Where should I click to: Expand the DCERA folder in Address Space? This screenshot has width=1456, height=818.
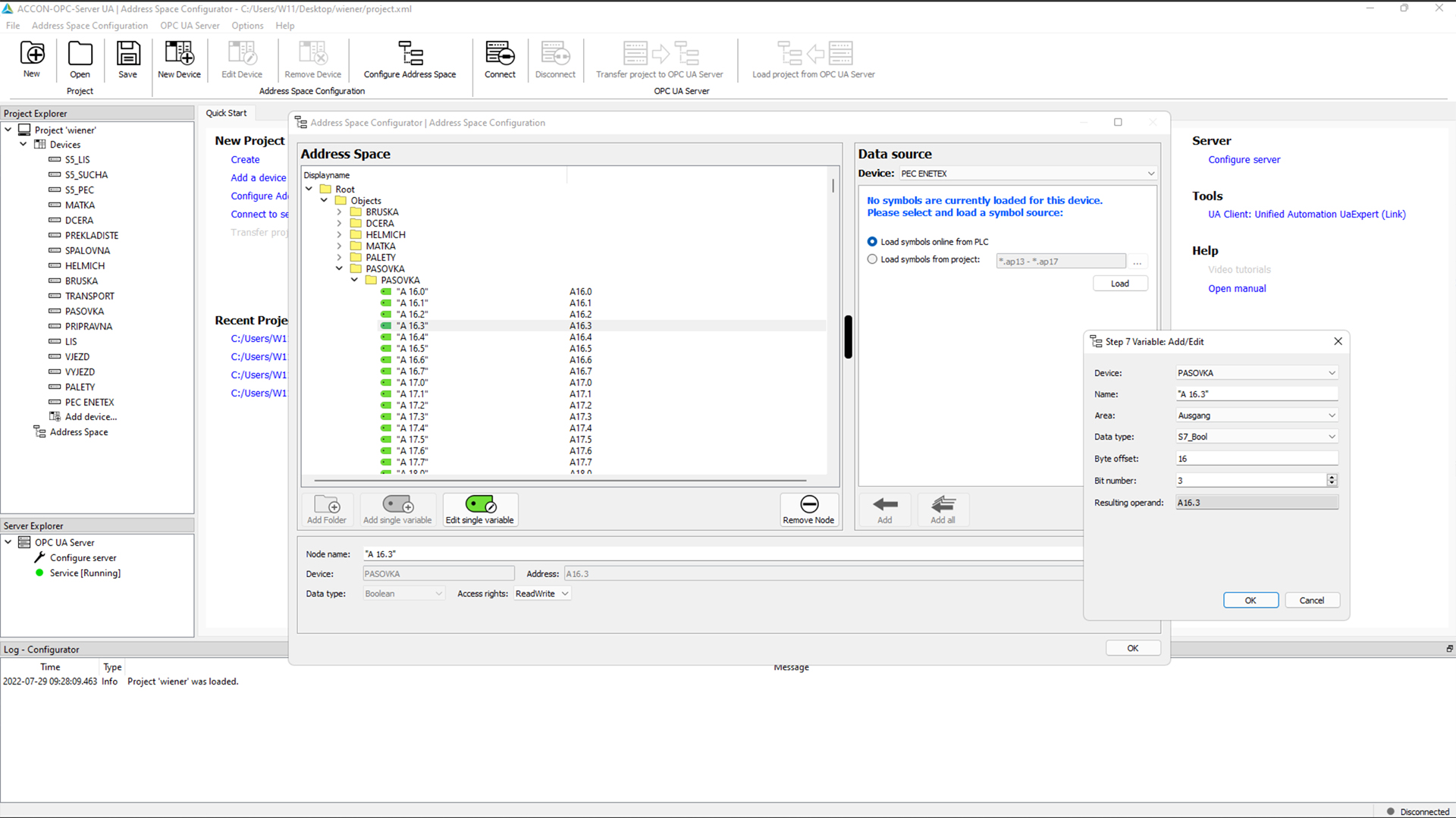339,224
